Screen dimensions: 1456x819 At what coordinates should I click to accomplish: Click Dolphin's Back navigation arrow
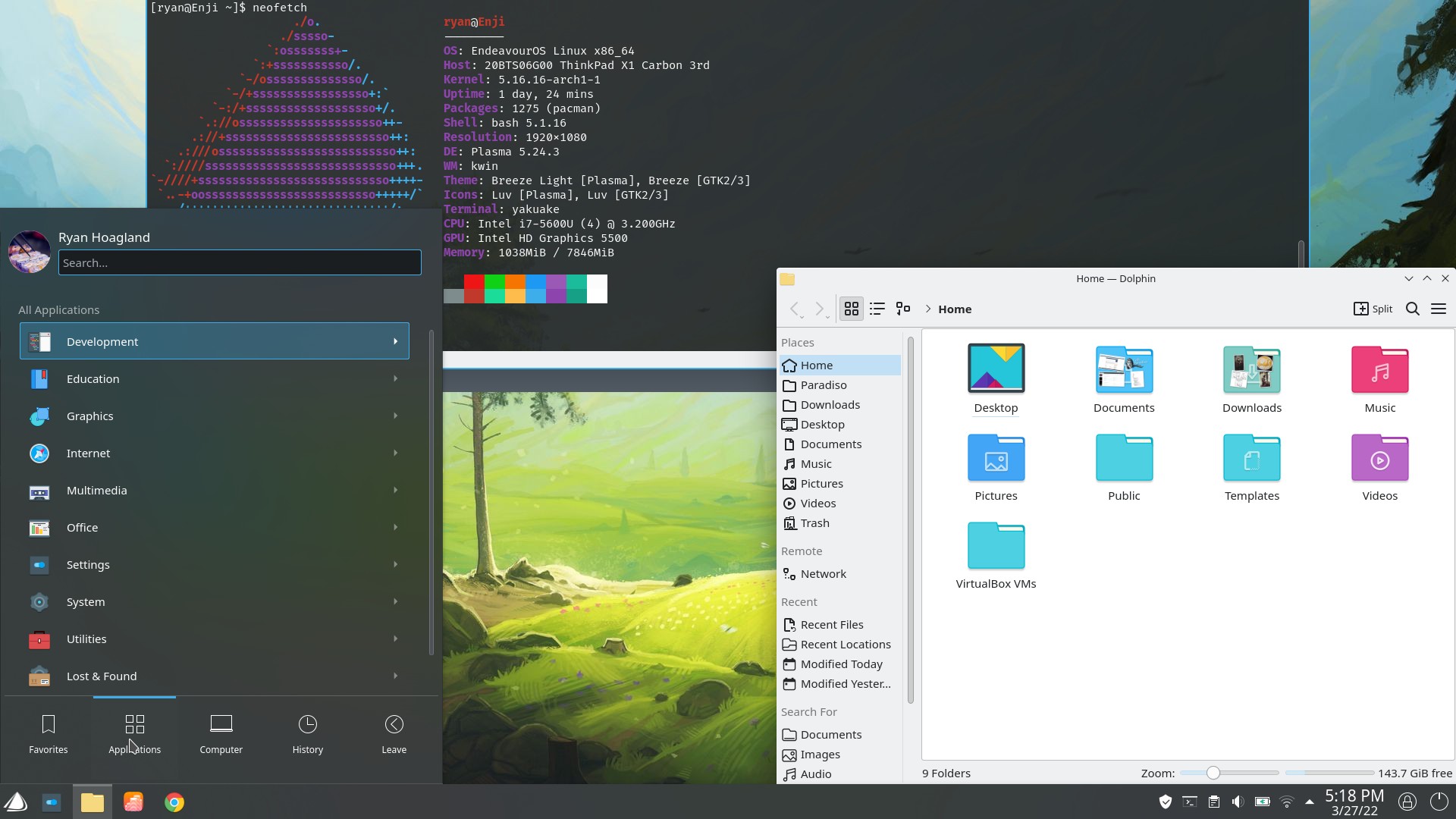(795, 309)
